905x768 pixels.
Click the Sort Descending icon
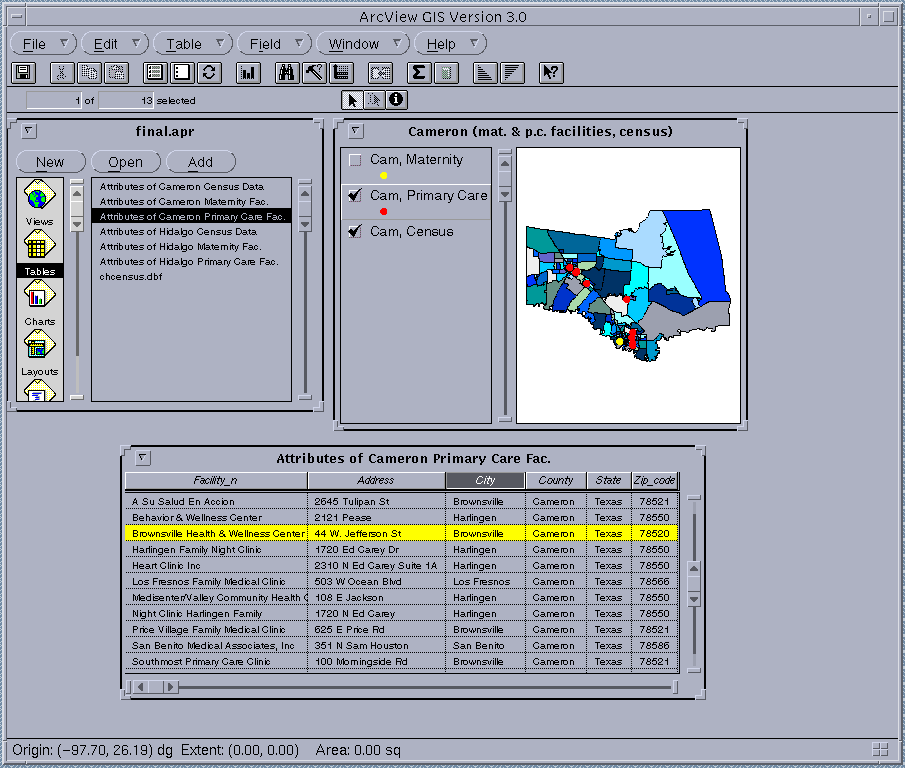tap(512, 73)
